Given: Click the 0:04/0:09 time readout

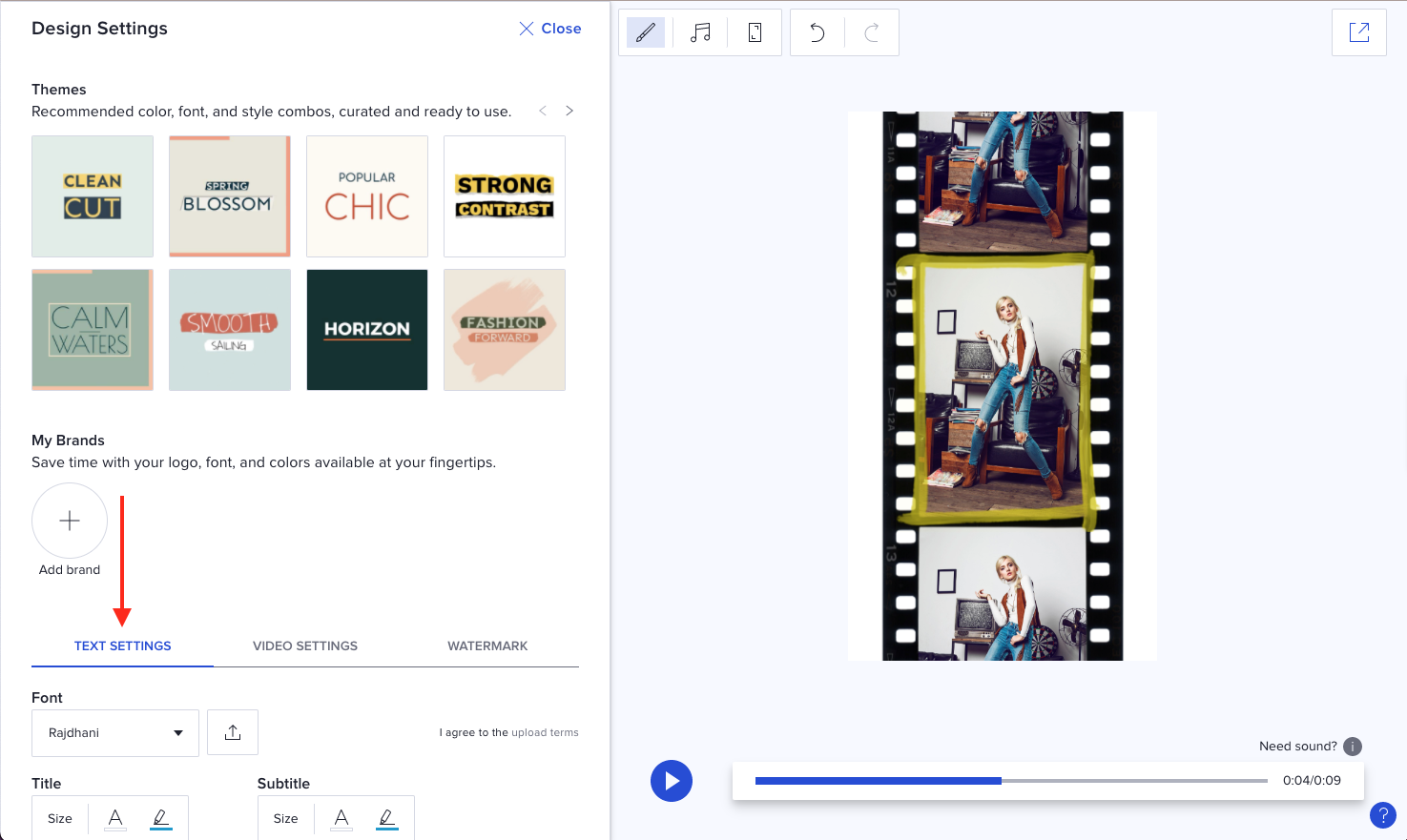Looking at the screenshot, I should tap(1312, 780).
